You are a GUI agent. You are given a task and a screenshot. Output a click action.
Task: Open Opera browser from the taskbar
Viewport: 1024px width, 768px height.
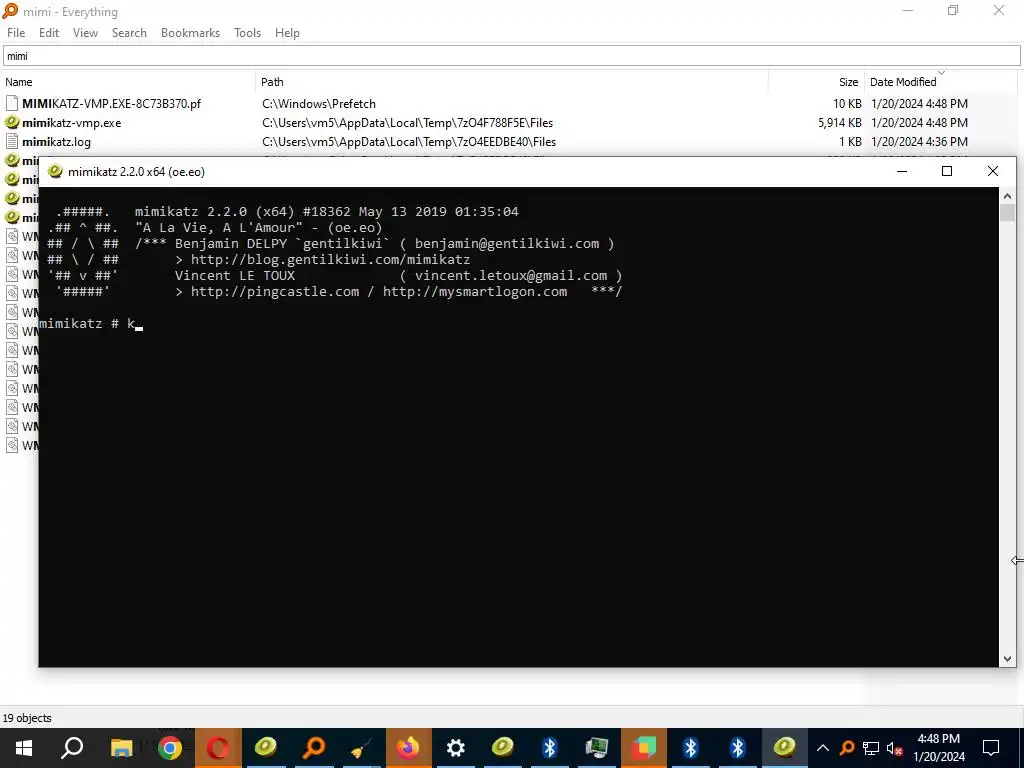tap(217, 748)
